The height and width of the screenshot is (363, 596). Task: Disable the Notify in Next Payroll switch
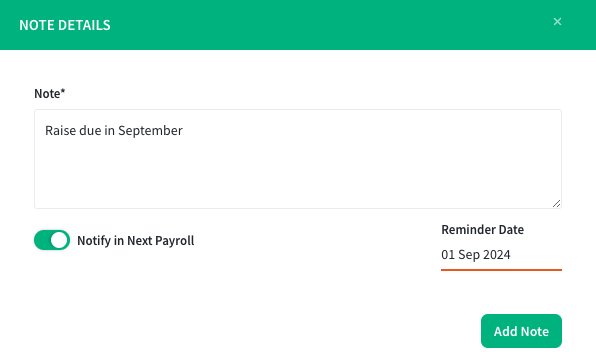pos(52,240)
